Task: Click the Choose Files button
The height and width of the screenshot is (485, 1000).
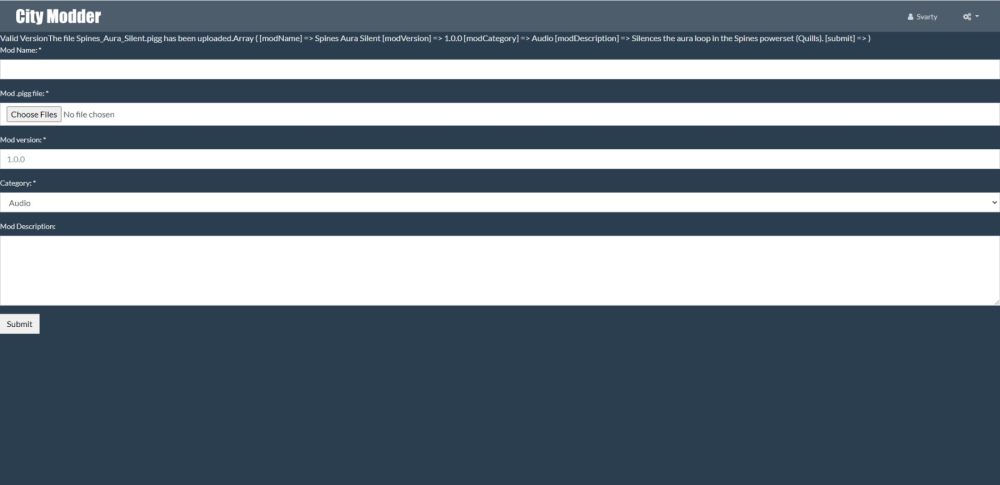Action: click(34, 114)
